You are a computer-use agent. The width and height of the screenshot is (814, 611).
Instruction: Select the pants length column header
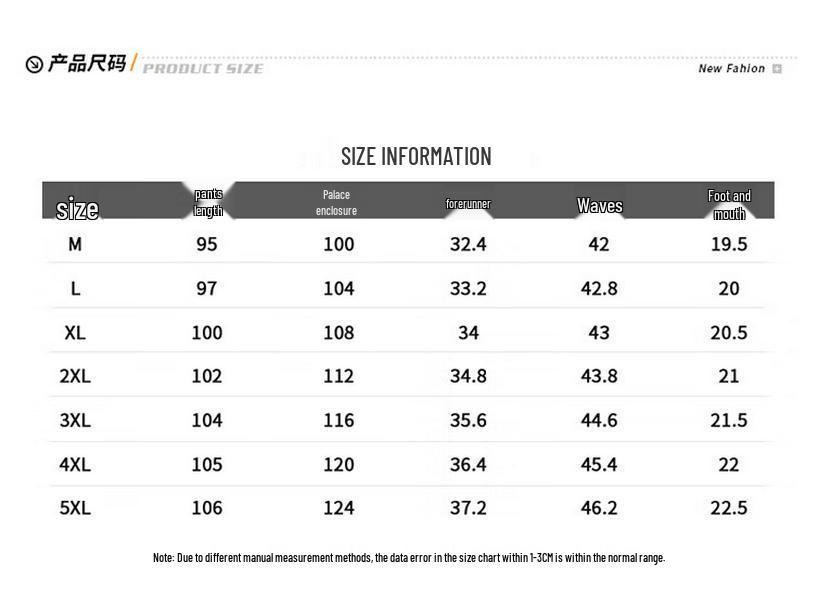point(208,202)
